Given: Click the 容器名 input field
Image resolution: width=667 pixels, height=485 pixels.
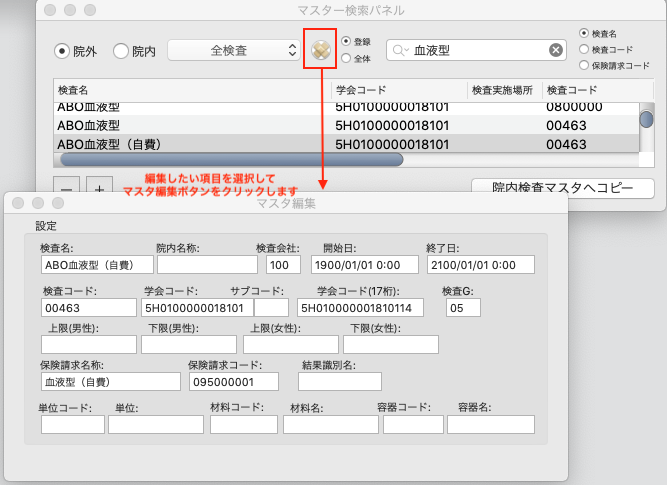Looking at the screenshot, I should [490, 425].
